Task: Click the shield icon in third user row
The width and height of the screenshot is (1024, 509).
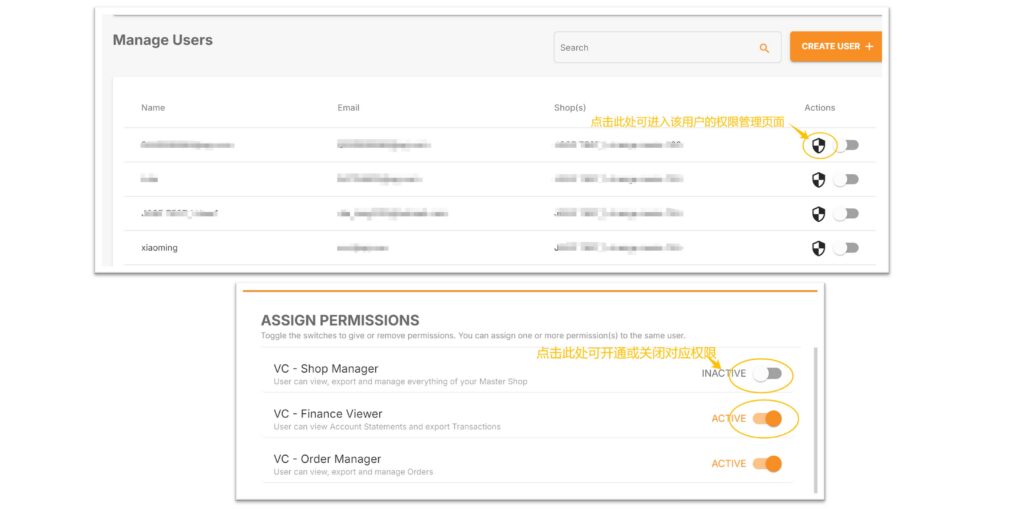Action: (x=818, y=214)
